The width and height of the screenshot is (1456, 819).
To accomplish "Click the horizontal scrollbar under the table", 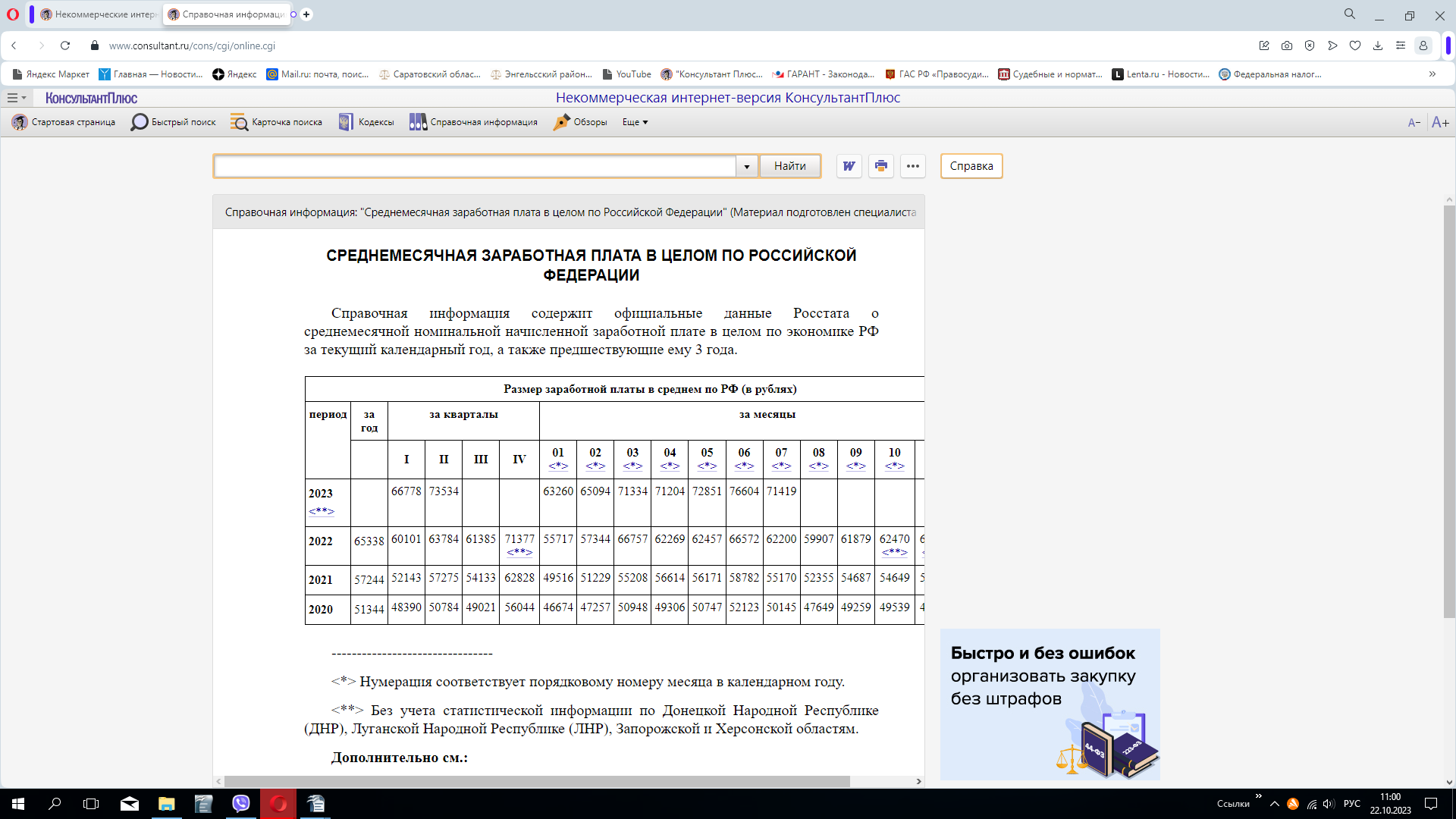I will coord(537,781).
